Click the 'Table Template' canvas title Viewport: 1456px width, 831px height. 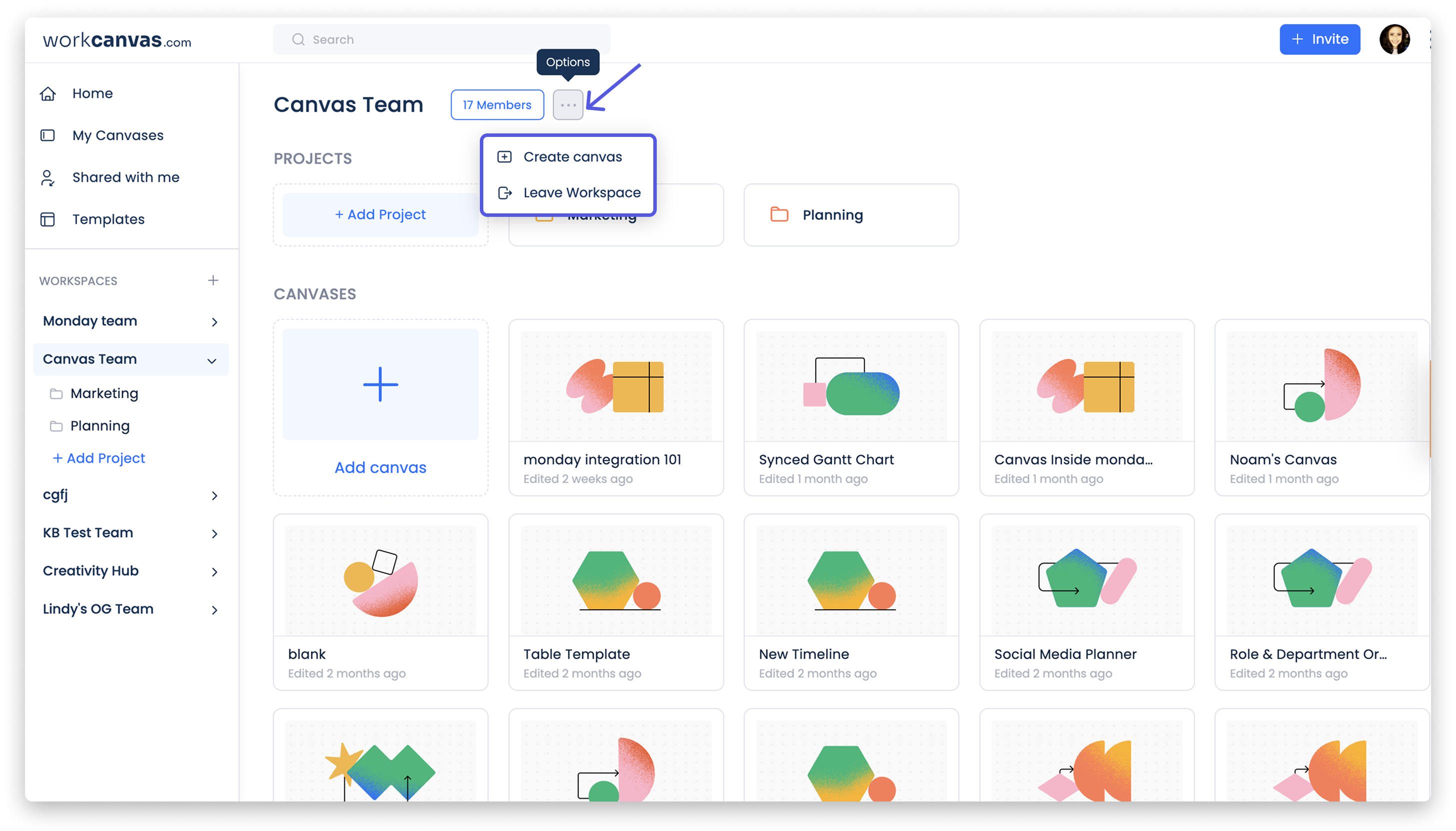(576, 654)
